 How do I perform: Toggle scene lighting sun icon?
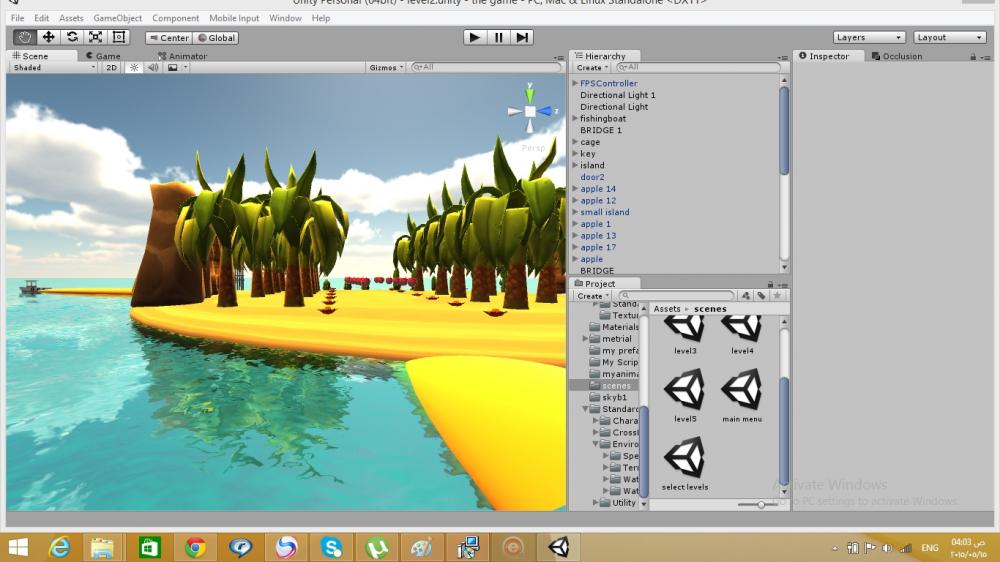pyautogui.click(x=134, y=68)
